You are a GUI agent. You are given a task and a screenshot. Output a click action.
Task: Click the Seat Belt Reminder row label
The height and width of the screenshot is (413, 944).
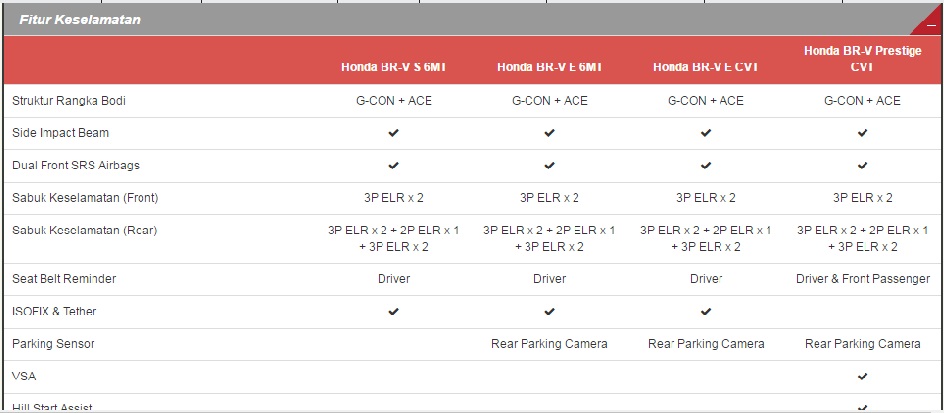64,279
